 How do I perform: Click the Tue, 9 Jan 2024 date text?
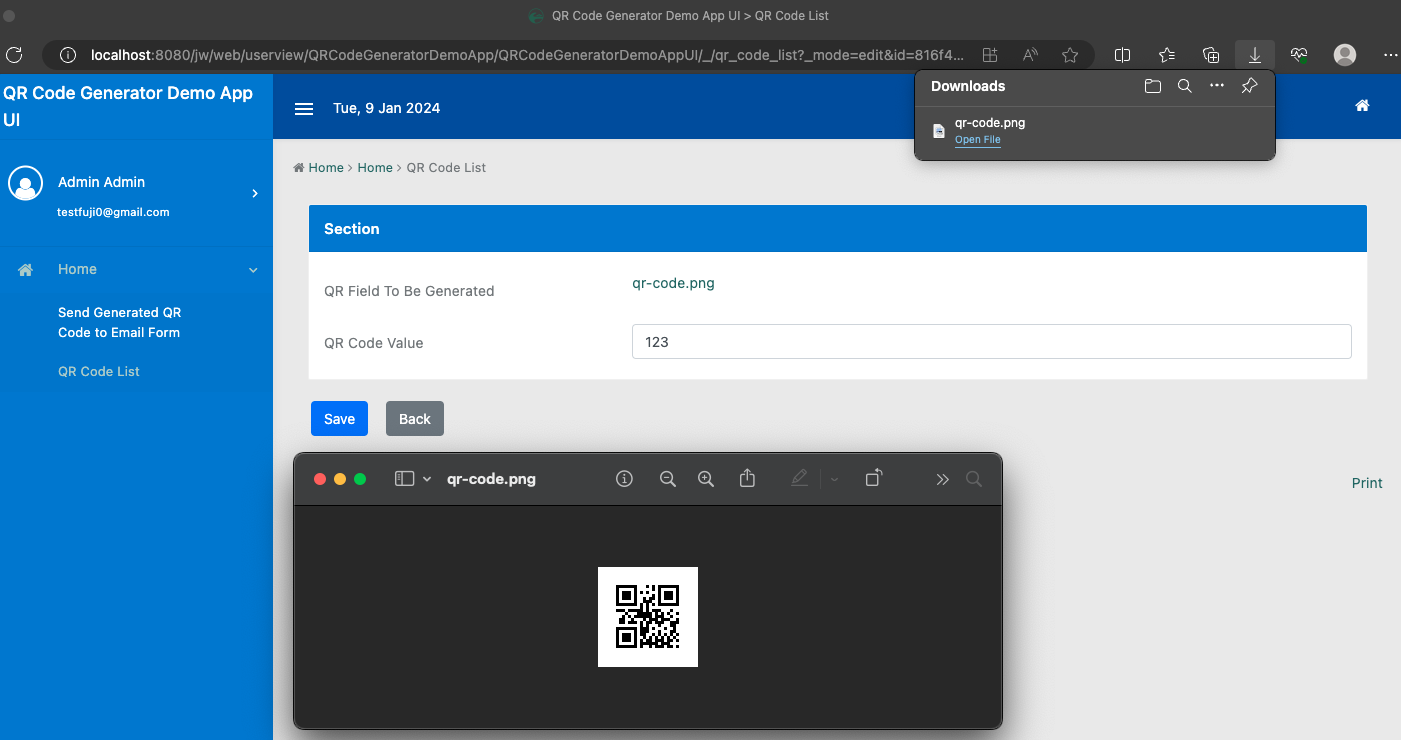[387, 108]
